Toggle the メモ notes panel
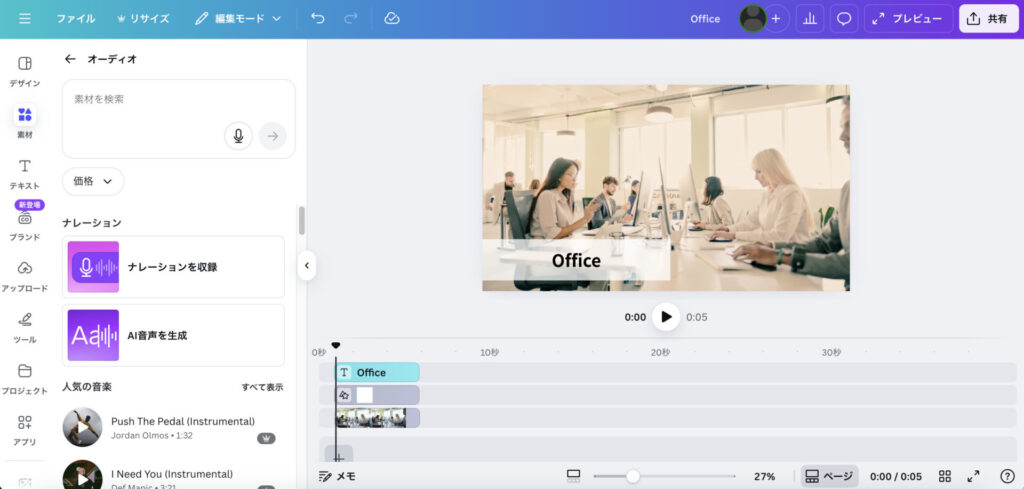 pos(337,476)
